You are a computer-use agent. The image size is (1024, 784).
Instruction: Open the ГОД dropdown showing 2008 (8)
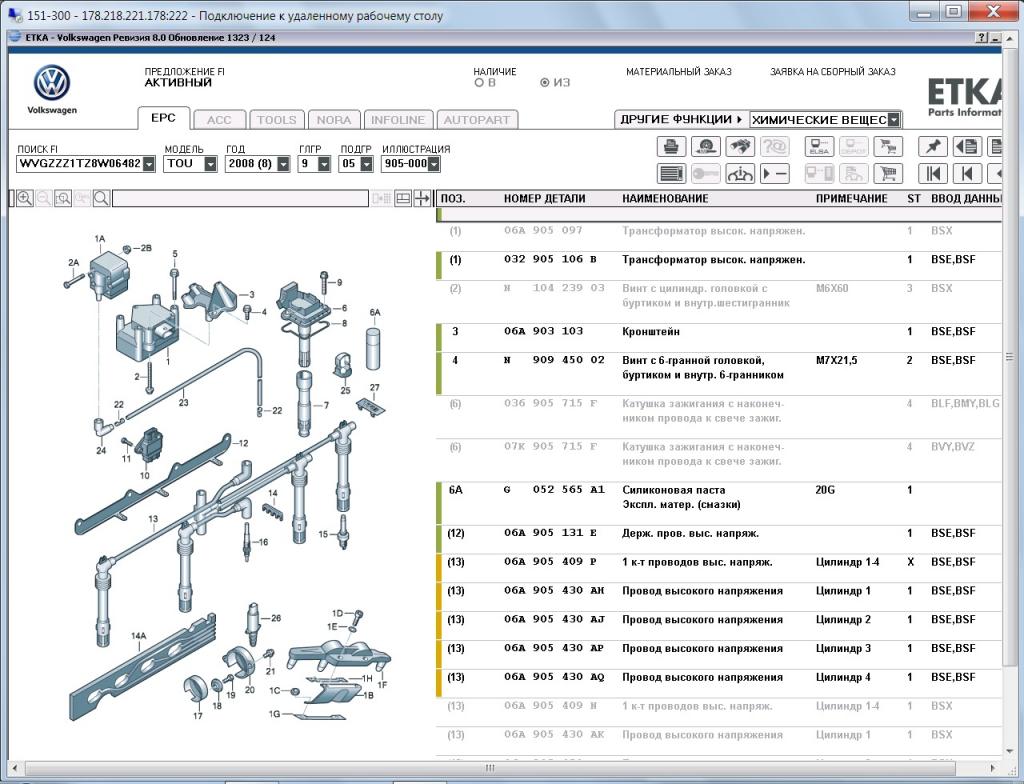tap(283, 164)
